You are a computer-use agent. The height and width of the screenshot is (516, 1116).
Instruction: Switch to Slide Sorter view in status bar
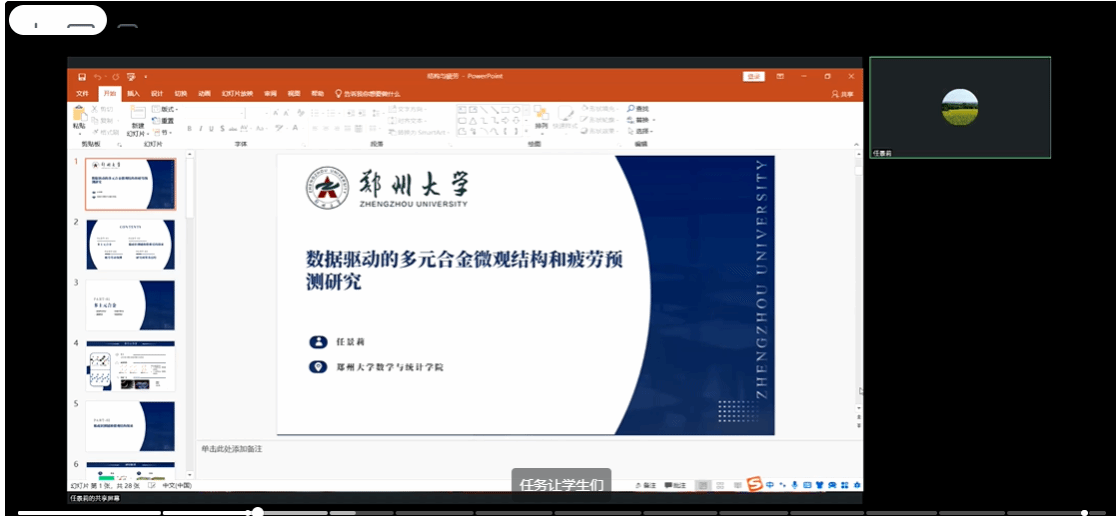coord(720,485)
